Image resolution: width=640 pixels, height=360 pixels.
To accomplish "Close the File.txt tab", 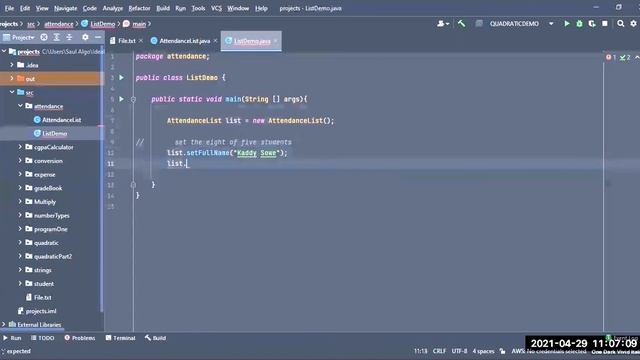I will [140, 40].
